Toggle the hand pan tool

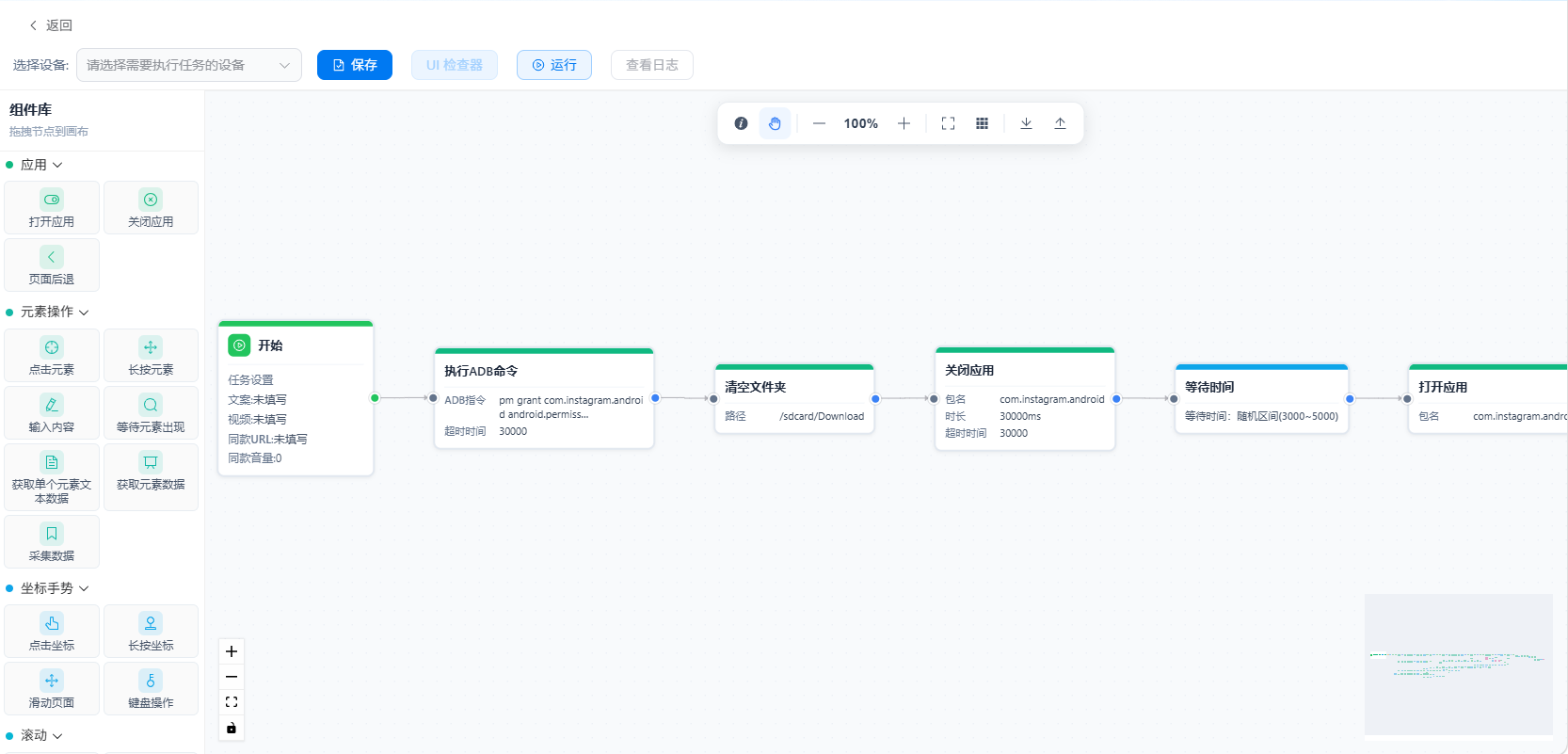click(775, 123)
